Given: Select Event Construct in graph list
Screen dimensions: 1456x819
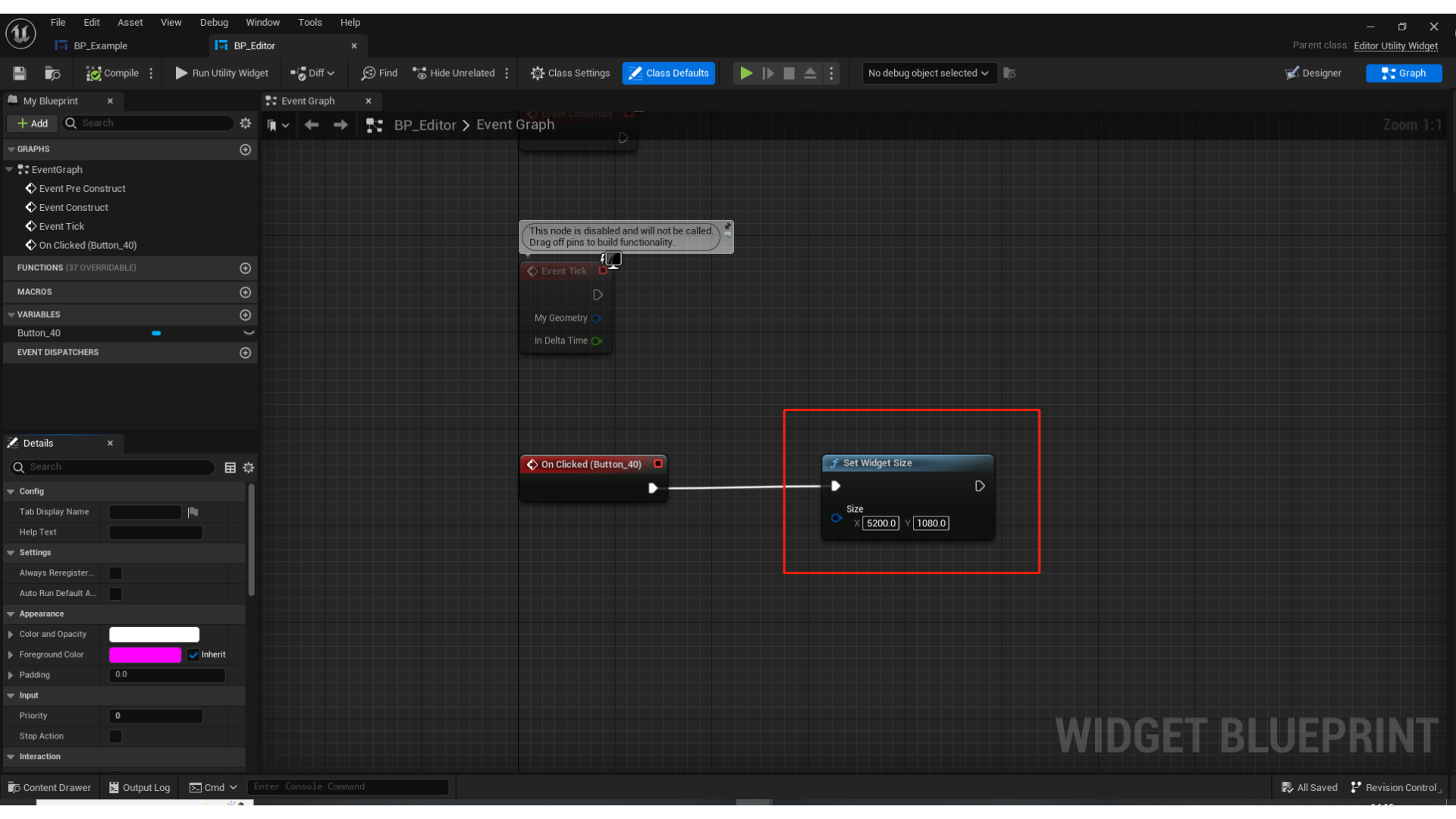Looking at the screenshot, I should pyautogui.click(x=74, y=207).
